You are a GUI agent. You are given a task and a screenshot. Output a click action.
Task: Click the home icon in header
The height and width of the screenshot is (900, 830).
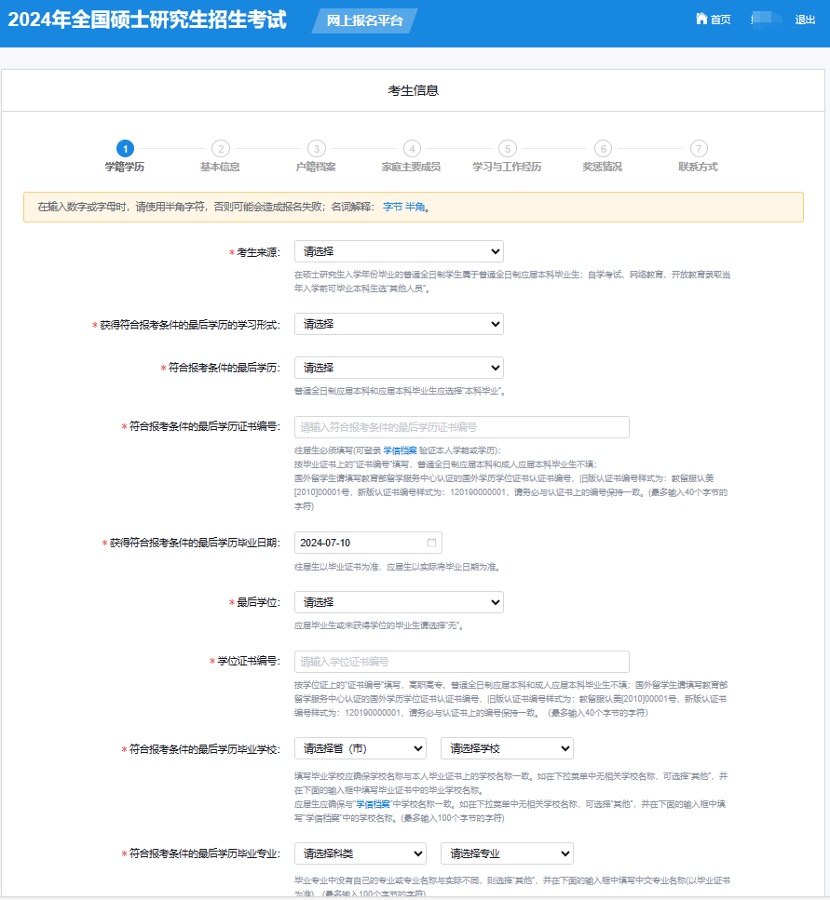click(x=701, y=20)
